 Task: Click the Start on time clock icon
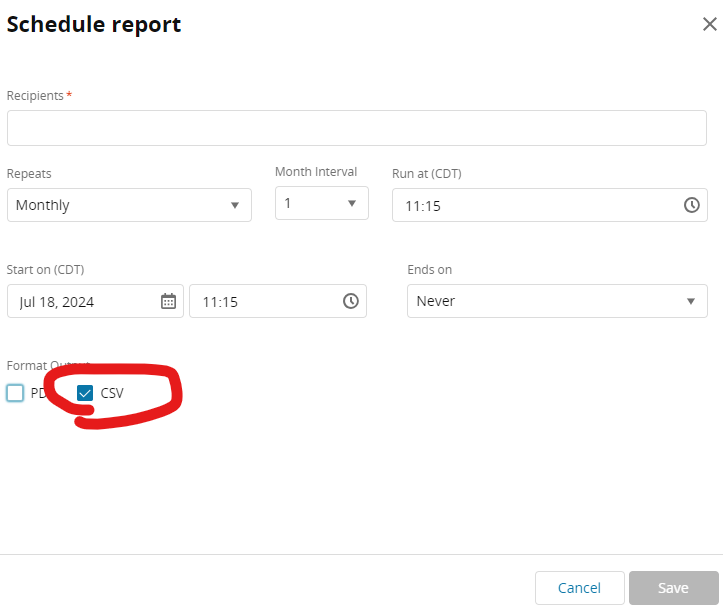tap(351, 301)
